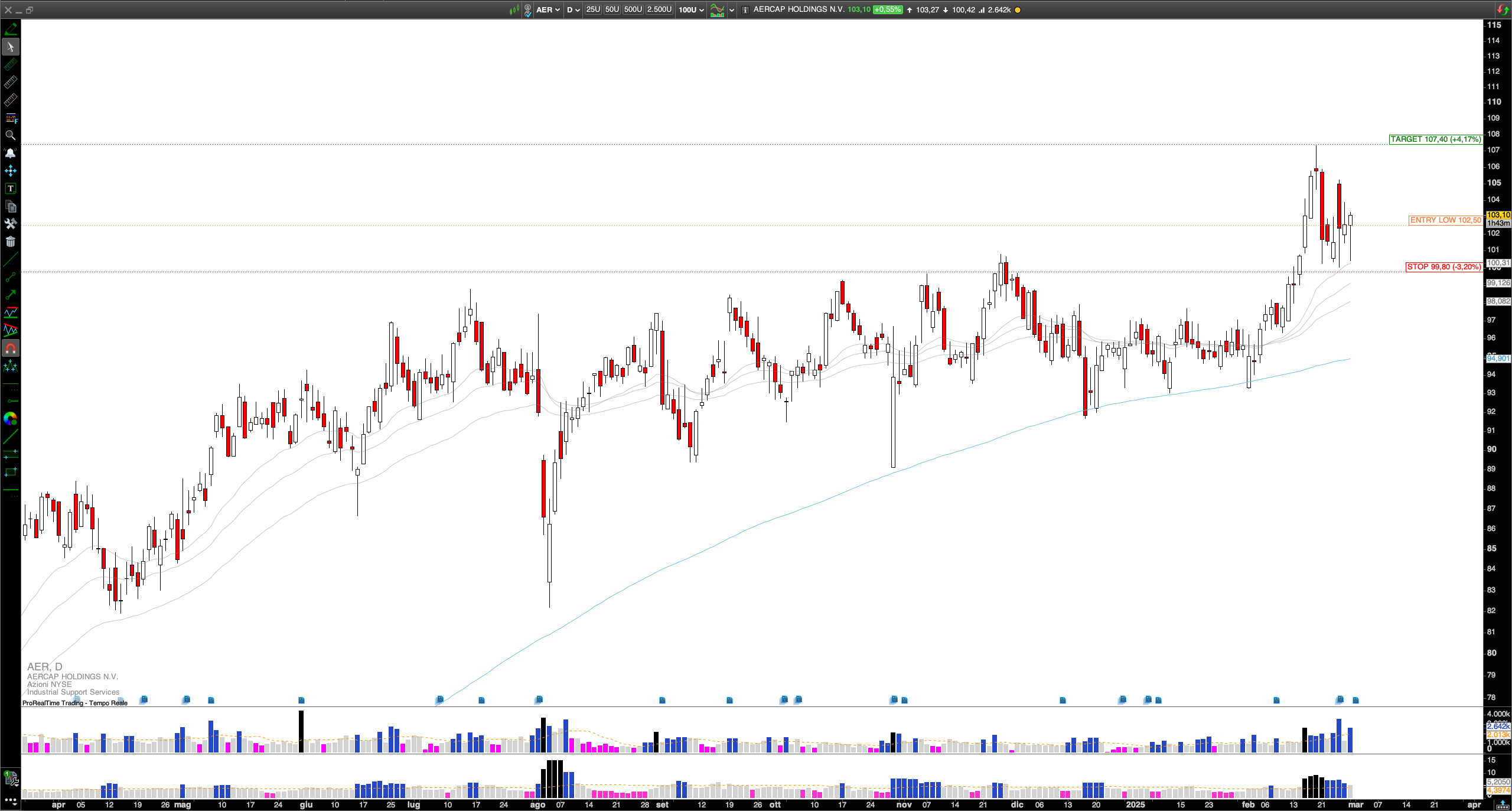Click the TARGET 107,40 price label

coord(1435,139)
